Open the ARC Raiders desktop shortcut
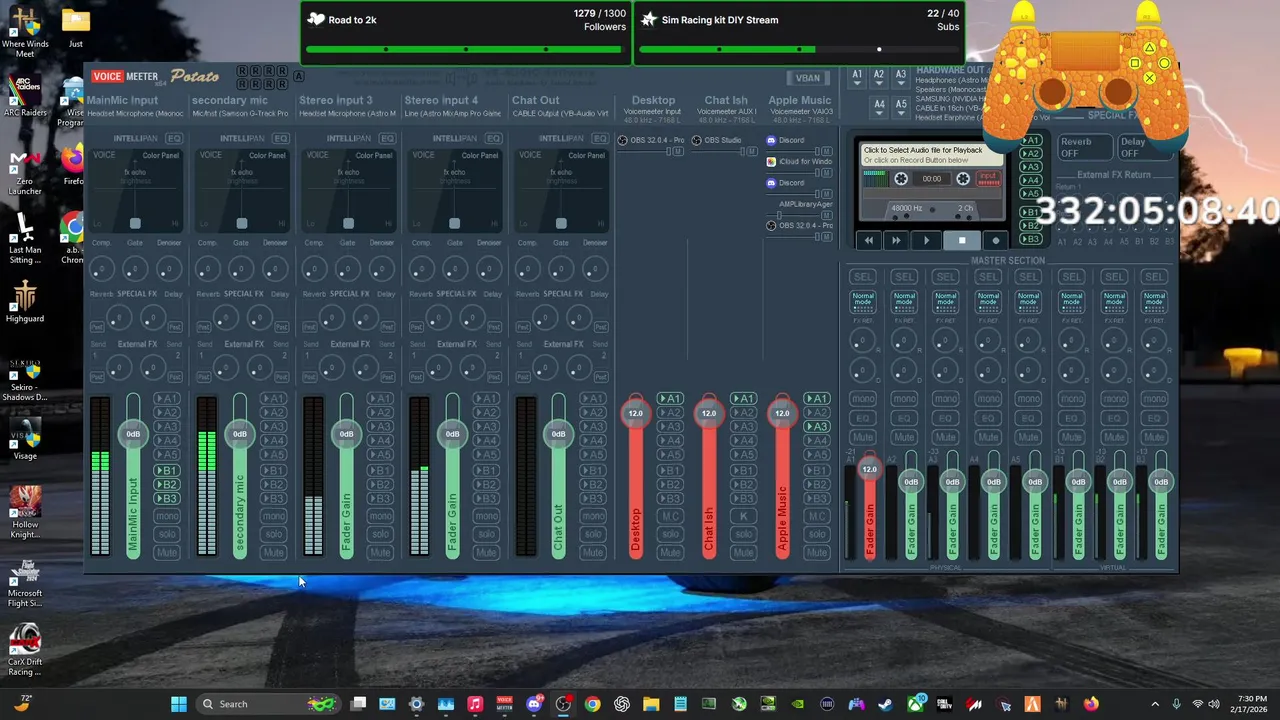Image resolution: width=1280 pixels, height=720 pixels. pyautogui.click(x=25, y=96)
